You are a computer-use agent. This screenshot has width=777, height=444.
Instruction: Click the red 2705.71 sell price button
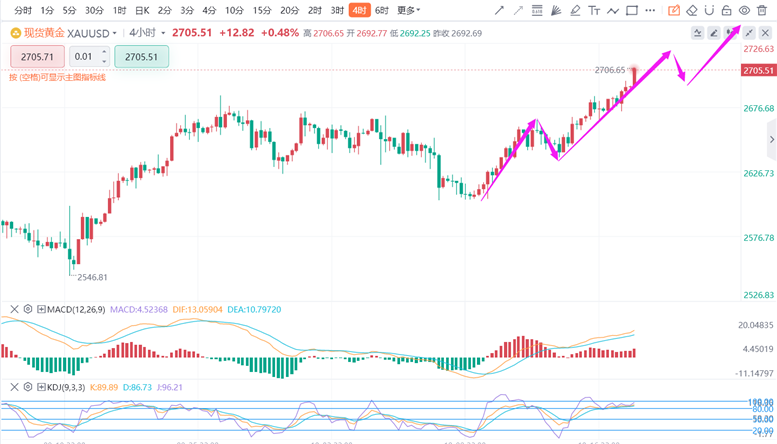pyautogui.click(x=37, y=57)
